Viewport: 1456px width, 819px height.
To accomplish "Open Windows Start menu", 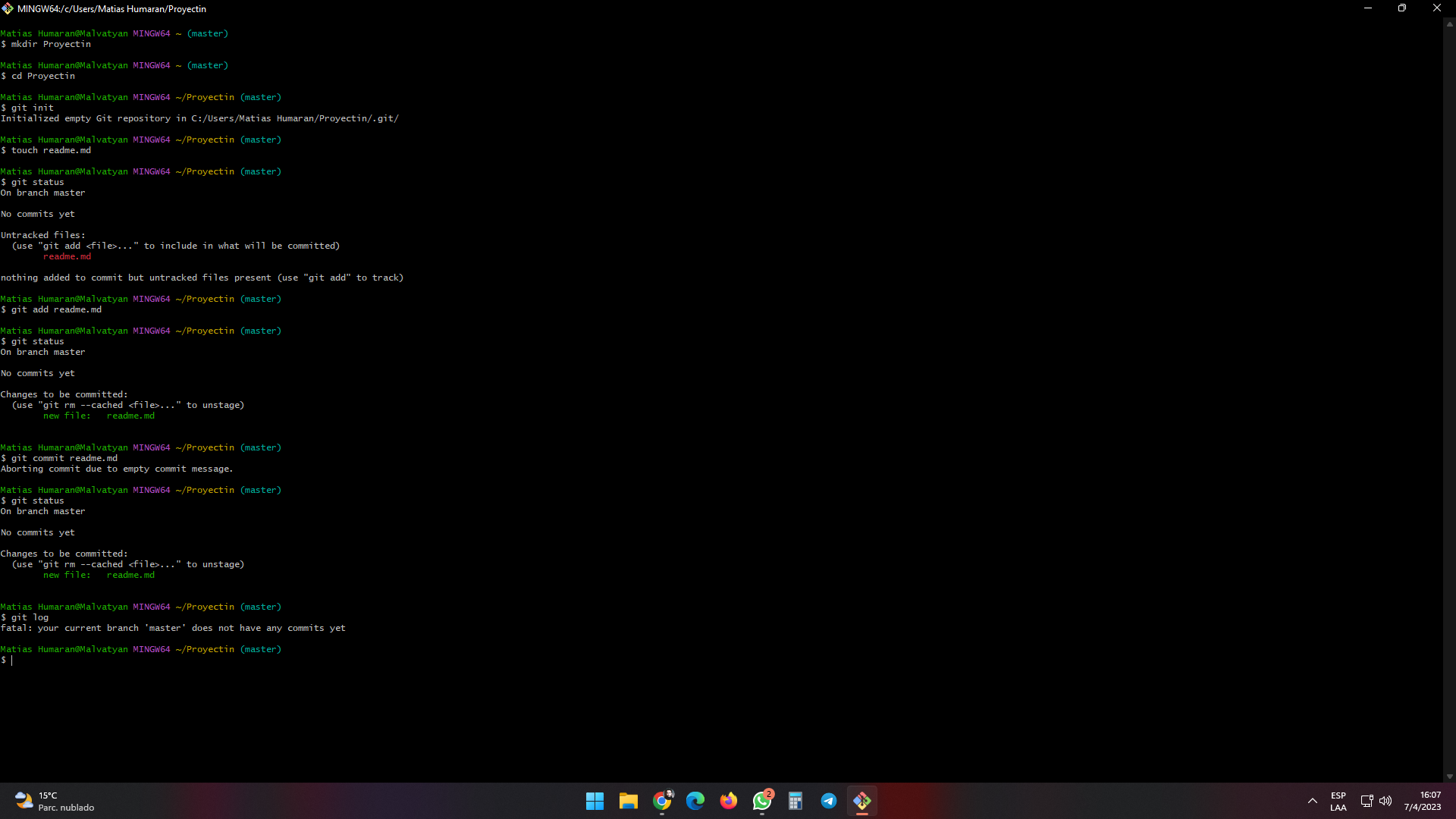I will tap(595, 801).
